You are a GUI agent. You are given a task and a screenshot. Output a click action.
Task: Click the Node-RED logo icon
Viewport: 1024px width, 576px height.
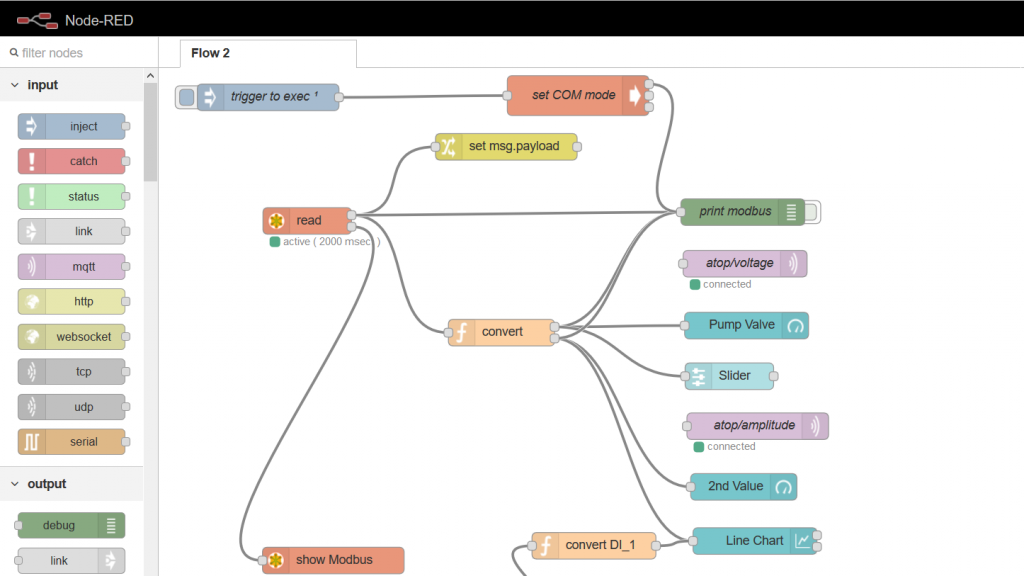coord(37,21)
